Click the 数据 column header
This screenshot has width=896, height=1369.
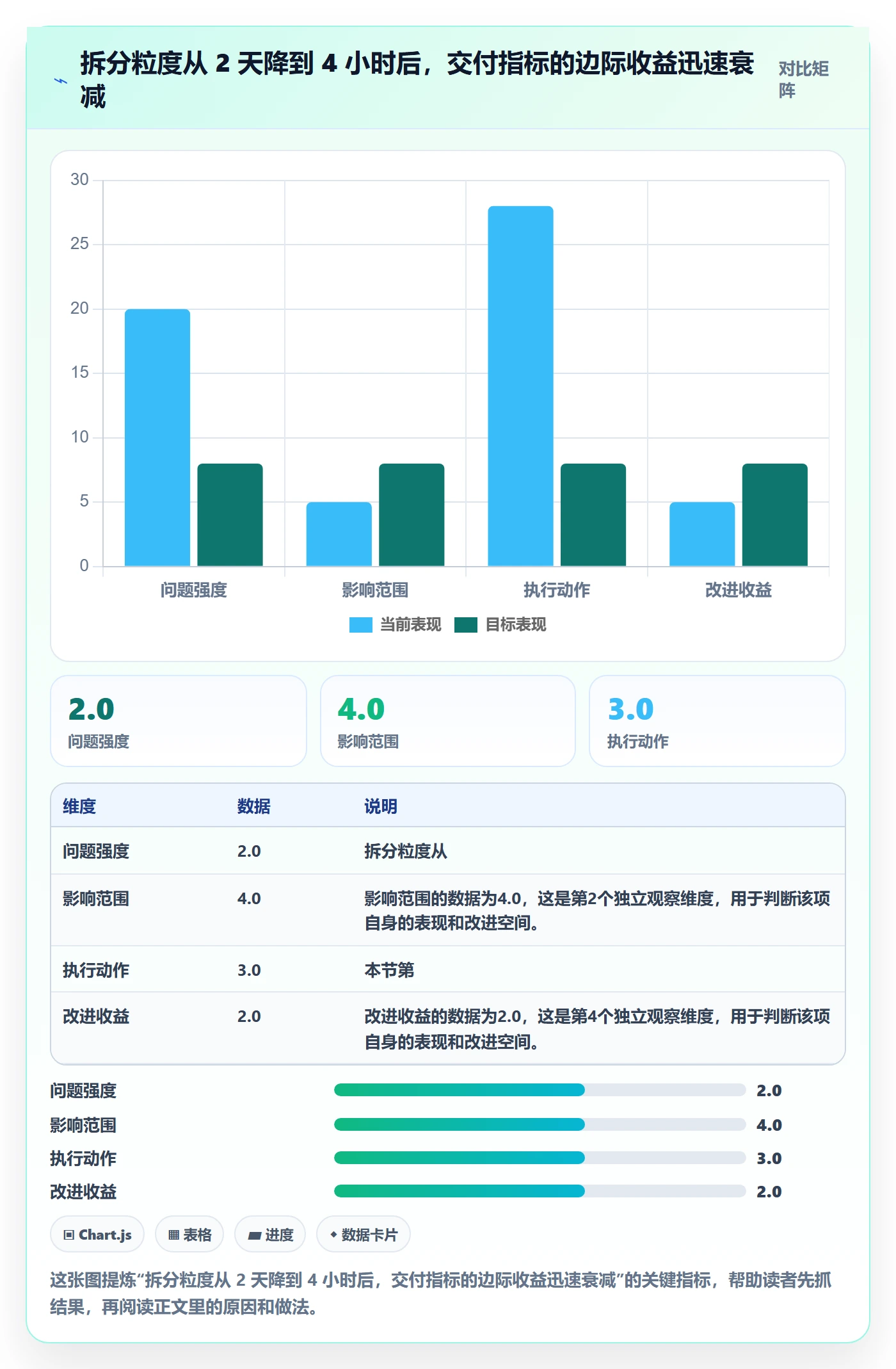pos(254,806)
